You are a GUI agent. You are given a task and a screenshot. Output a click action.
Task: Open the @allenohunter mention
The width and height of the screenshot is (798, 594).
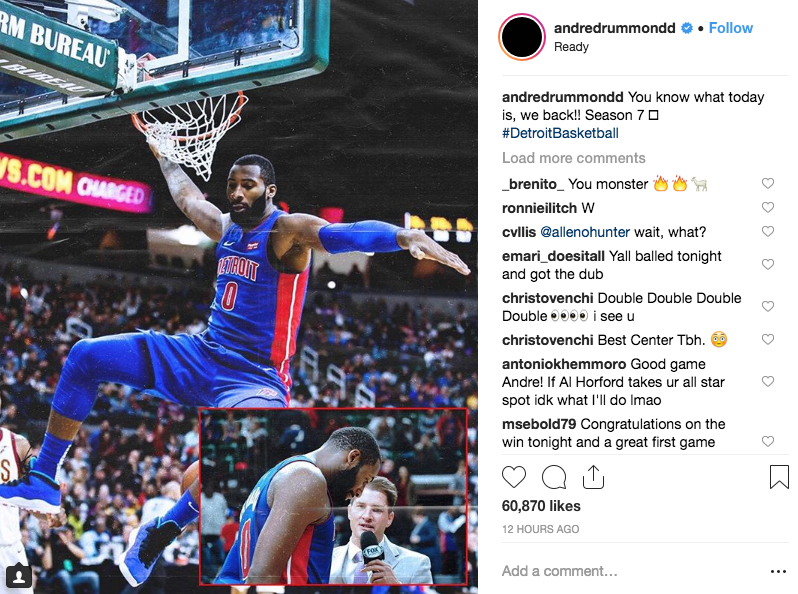(585, 232)
